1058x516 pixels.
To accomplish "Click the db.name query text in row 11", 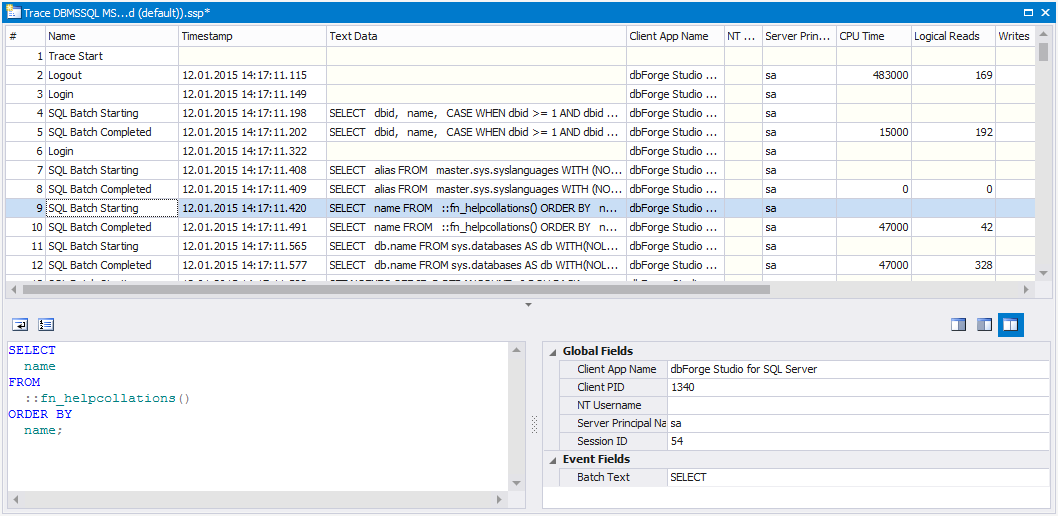I will point(476,246).
